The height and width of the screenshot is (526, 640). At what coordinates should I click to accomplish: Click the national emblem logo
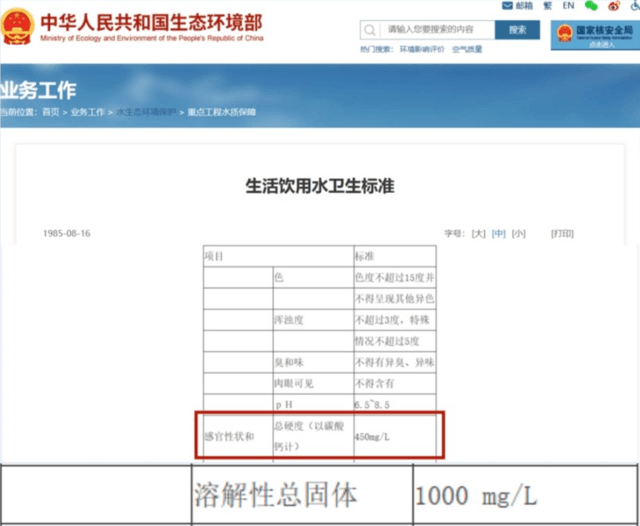[17, 27]
